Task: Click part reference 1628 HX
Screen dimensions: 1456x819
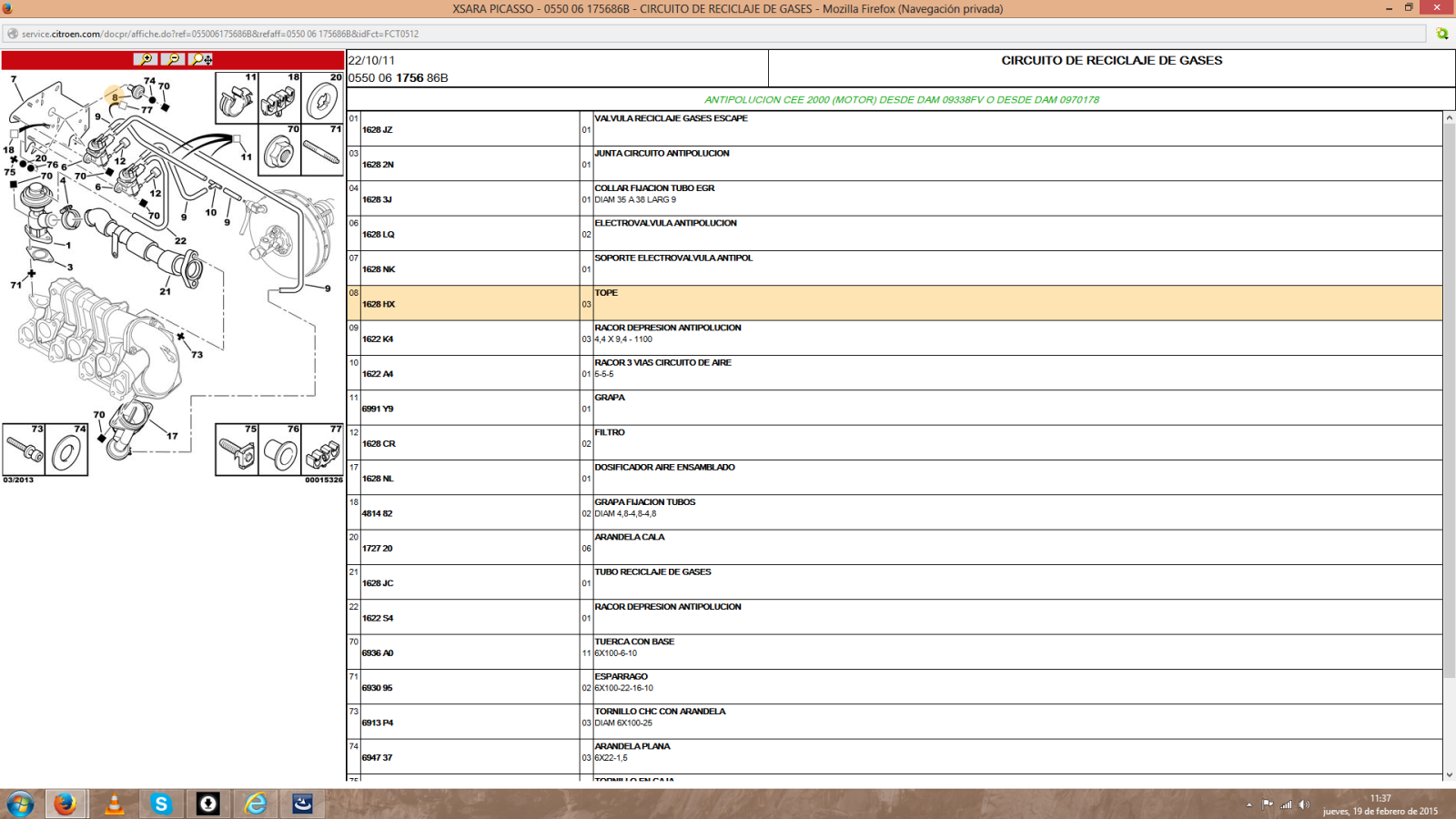Action: tap(379, 304)
